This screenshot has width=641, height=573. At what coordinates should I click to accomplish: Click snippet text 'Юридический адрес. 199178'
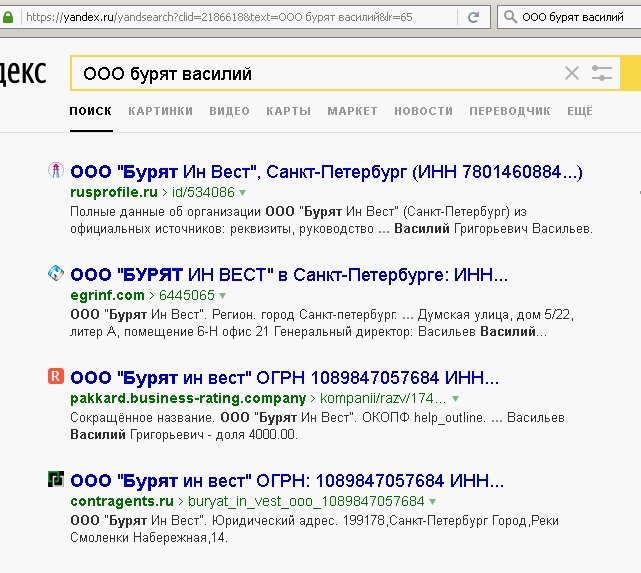[298, 521]
